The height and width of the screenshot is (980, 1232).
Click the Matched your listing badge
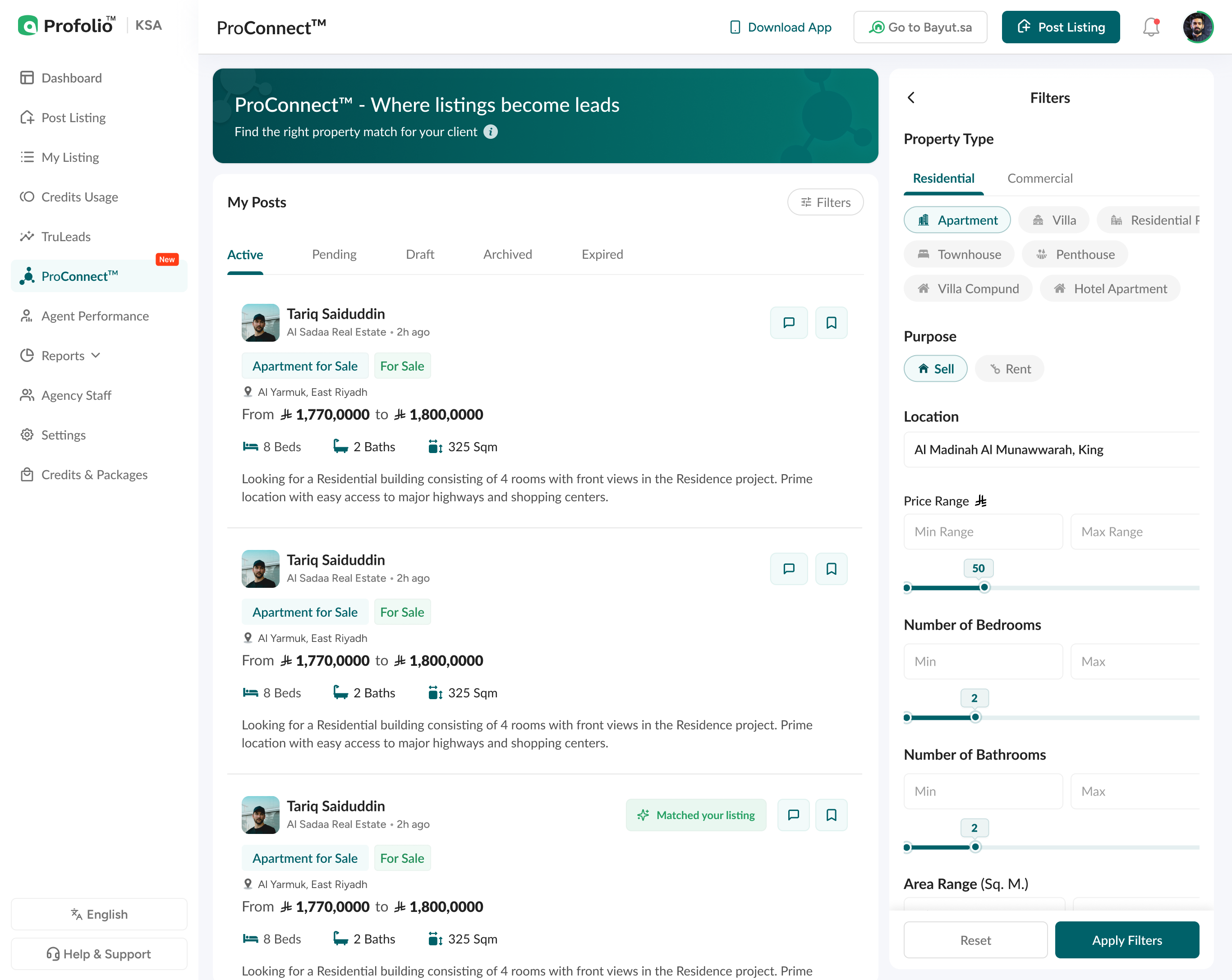696,815
